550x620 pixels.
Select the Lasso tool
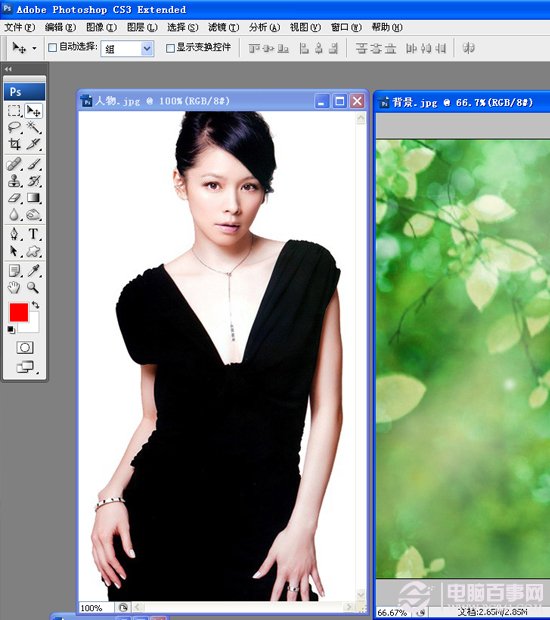(x=14, y=127)
